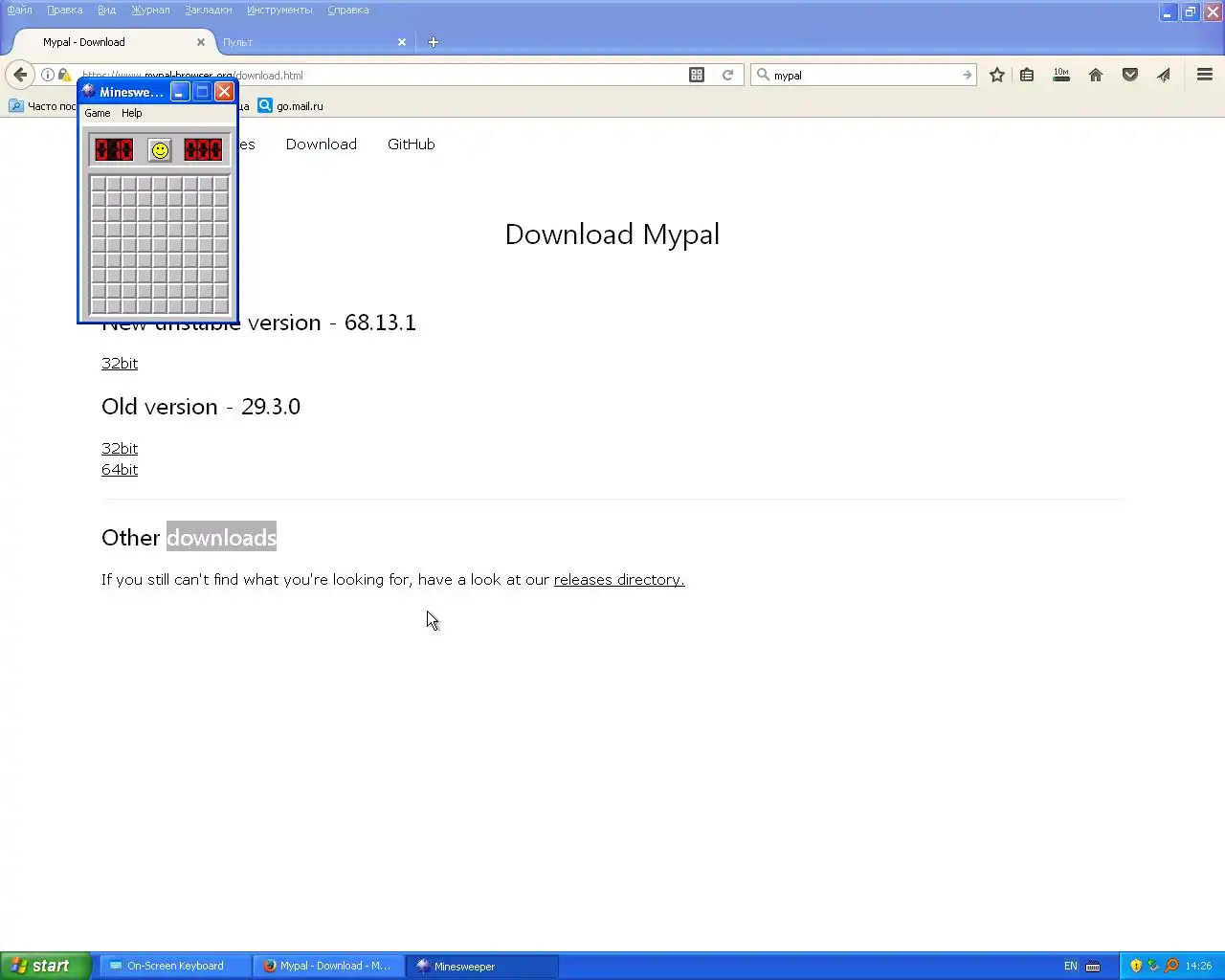Image resolution: width=1225 pixels, height=980 pixels.
Task: Click in the mypal search field
Action: tap(864, 75)
